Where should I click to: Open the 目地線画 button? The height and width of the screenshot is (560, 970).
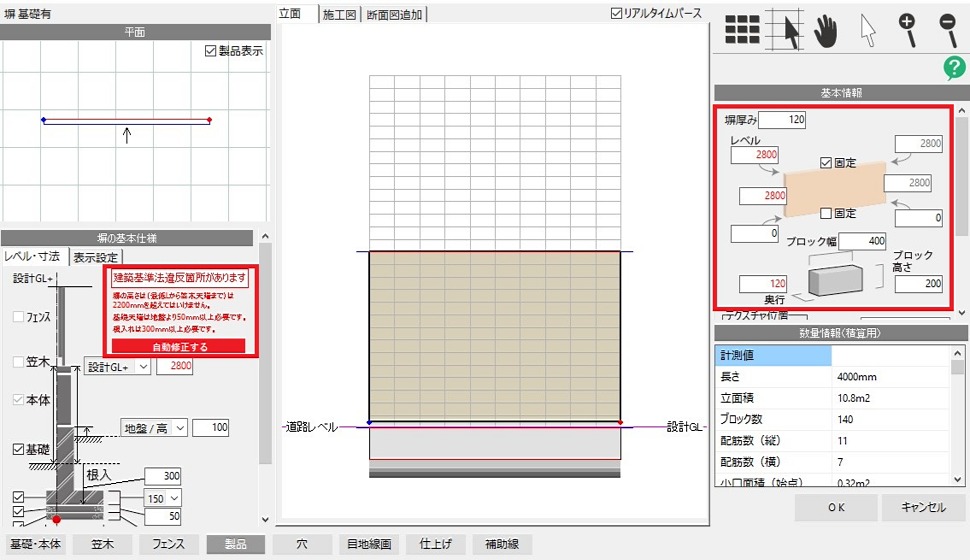369,544
